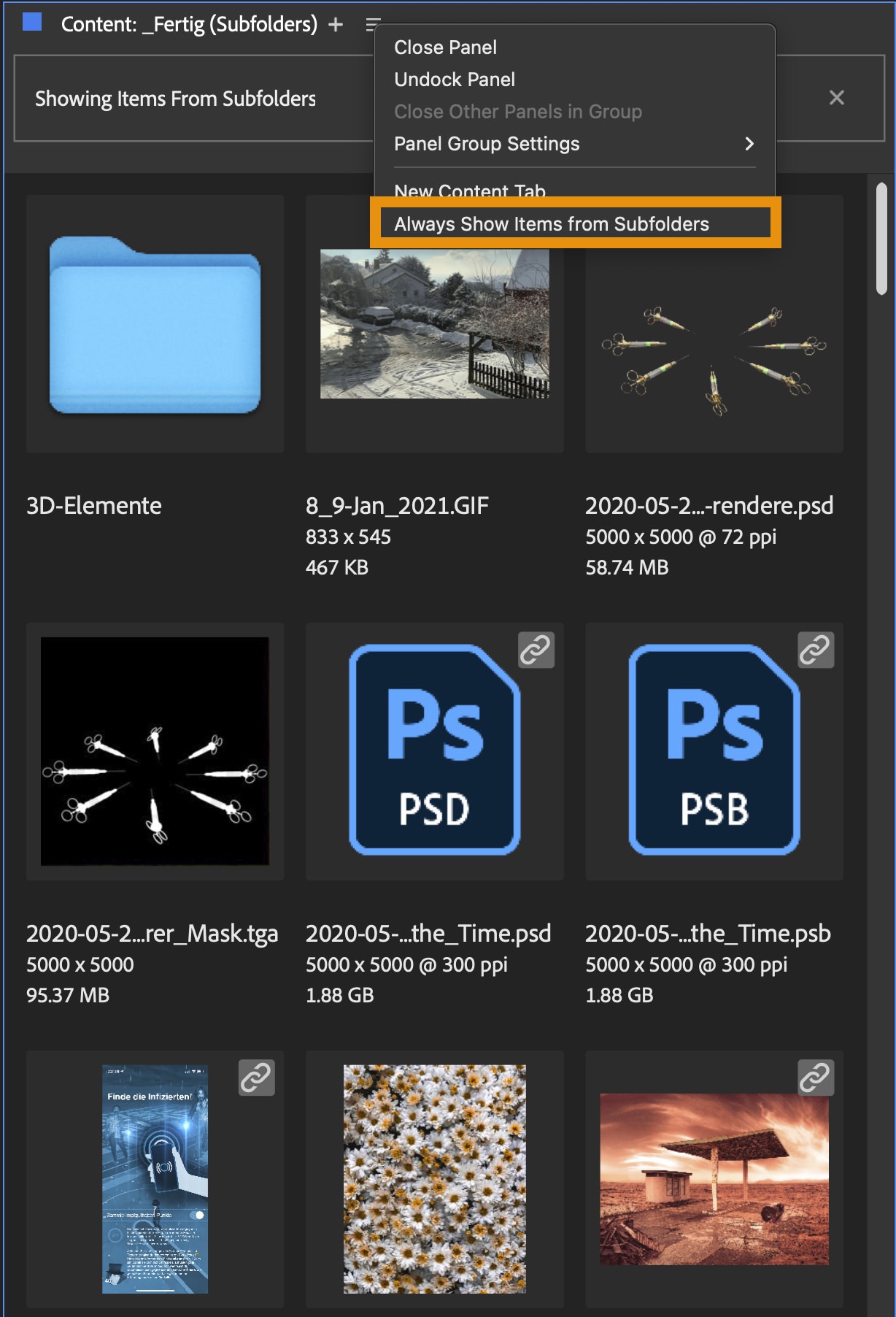
Task: Toggle Always Show Items from Subfolders
Action: click(552, 224)
